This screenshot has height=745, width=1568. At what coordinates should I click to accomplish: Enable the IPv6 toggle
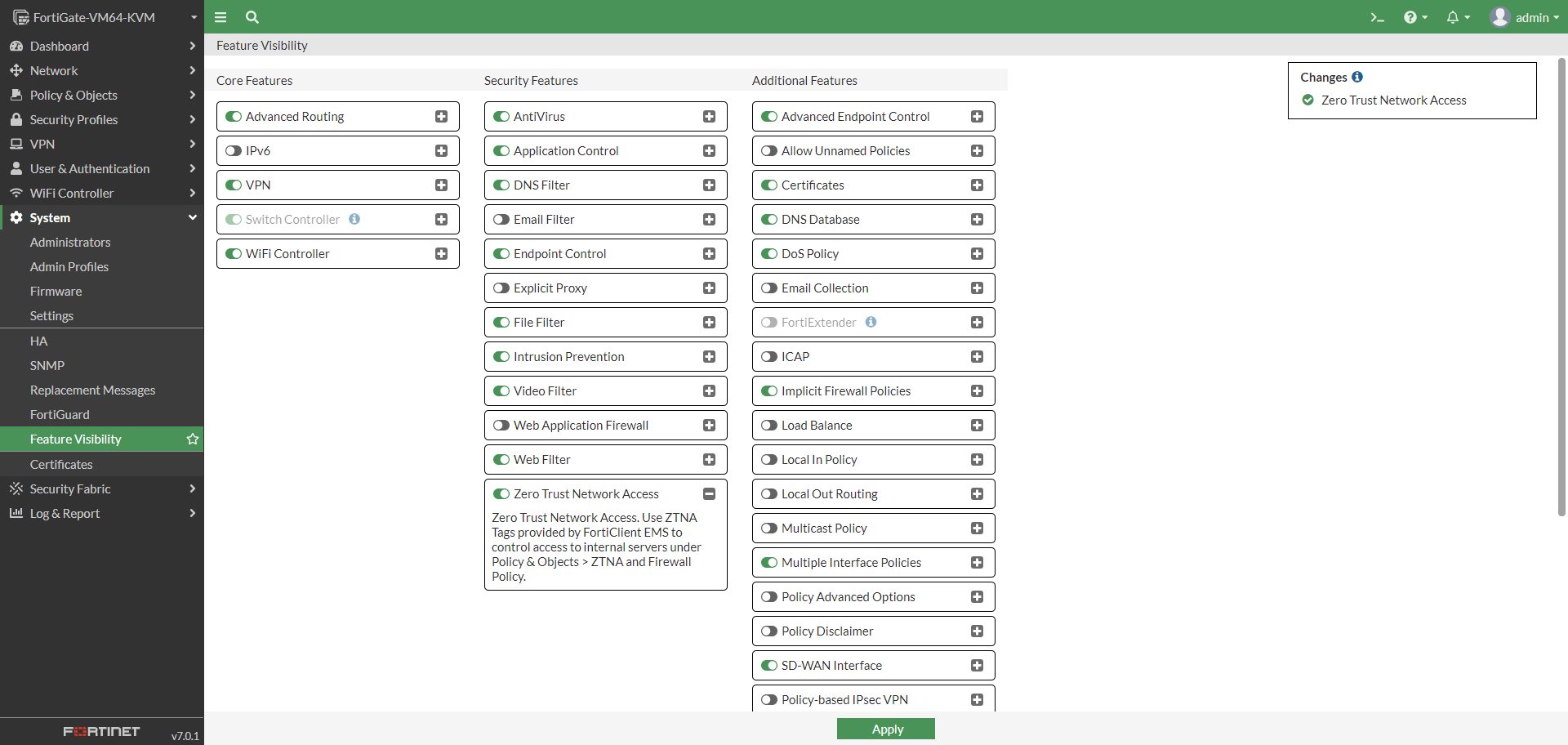click(234, 150)
